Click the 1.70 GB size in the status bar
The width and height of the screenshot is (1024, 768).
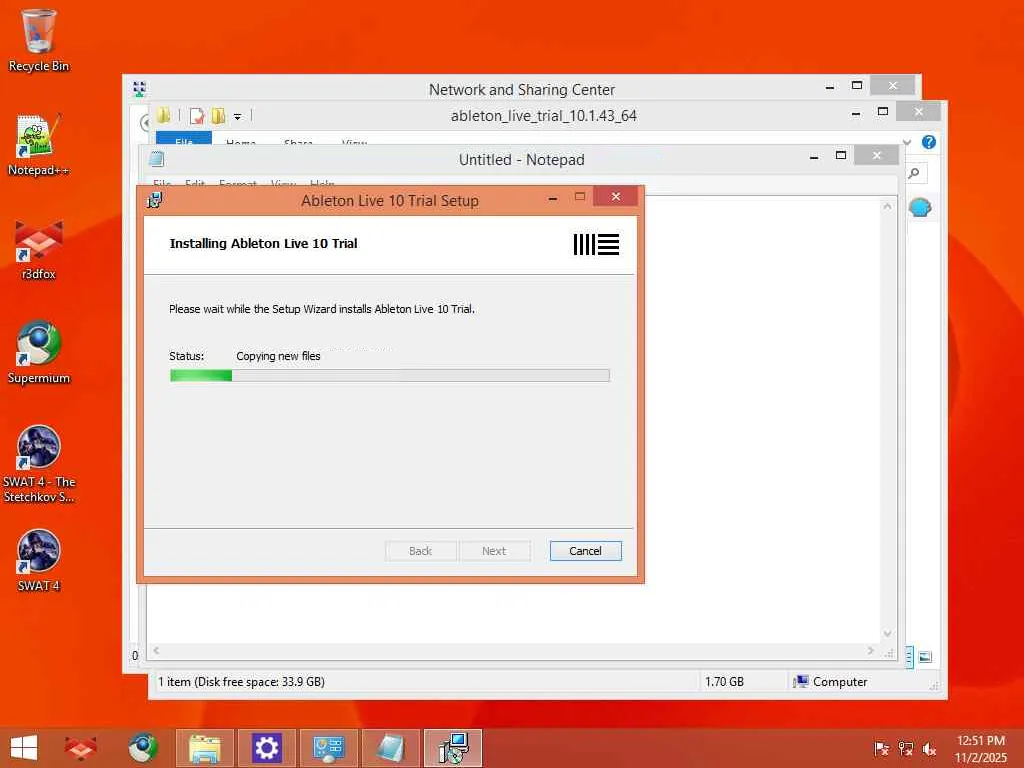point(724,682)
